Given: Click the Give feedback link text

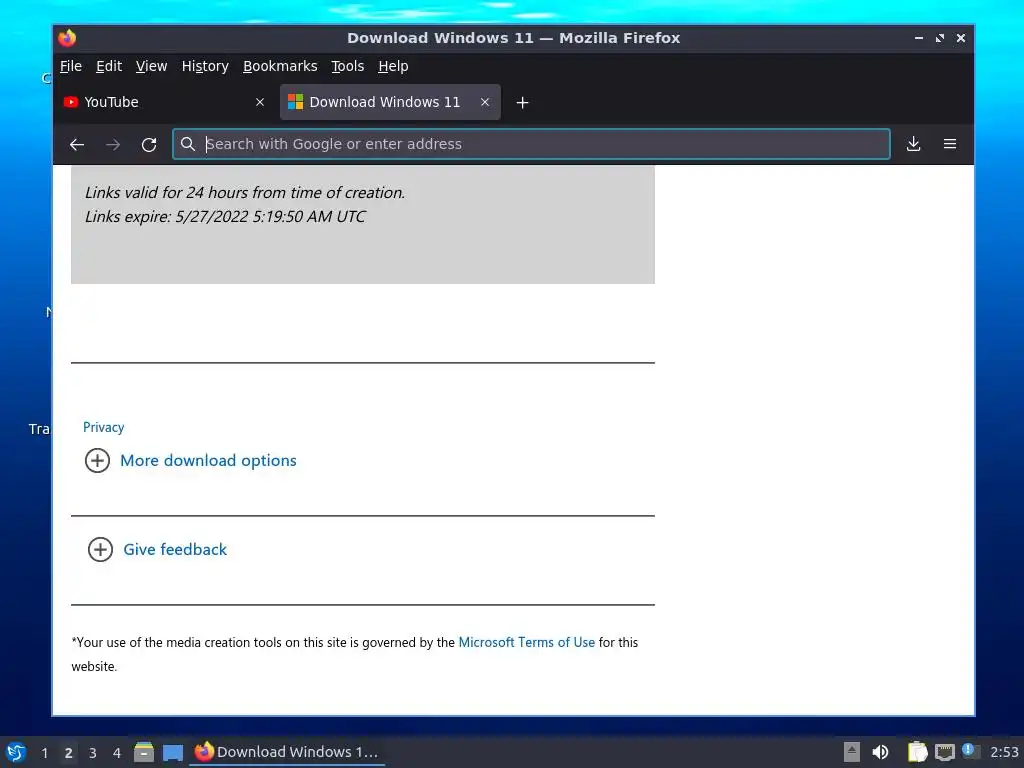Looking at the screenshot, I should tap(175, 549).
